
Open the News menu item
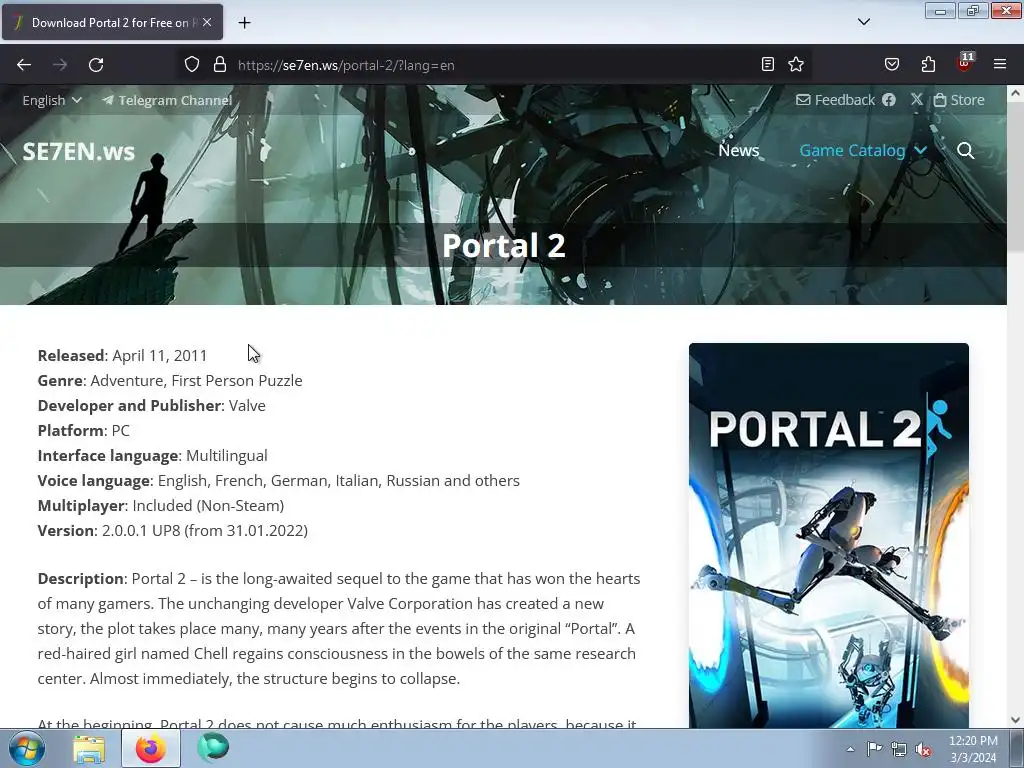739,150
